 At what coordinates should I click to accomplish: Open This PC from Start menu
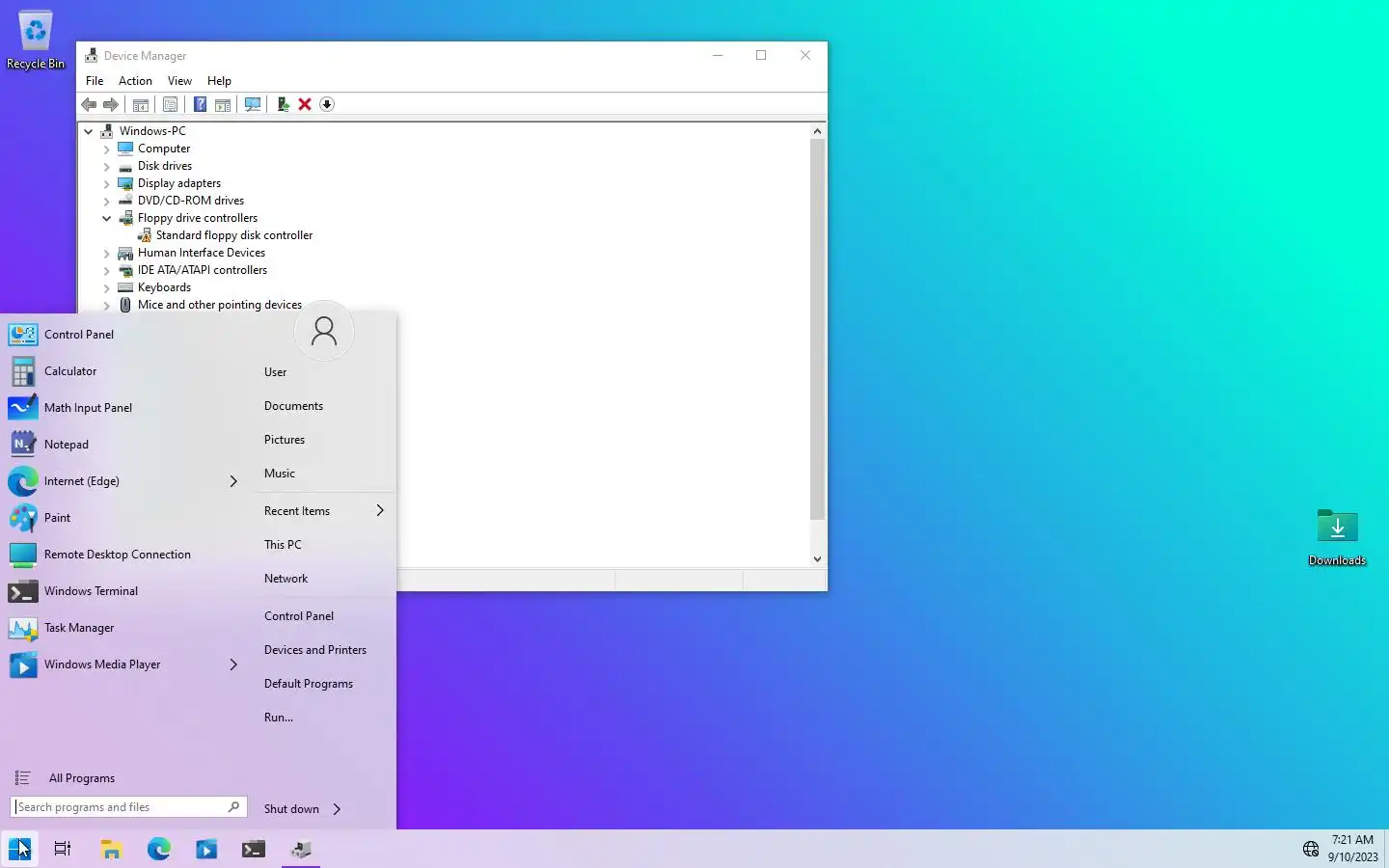pos(283,545)
